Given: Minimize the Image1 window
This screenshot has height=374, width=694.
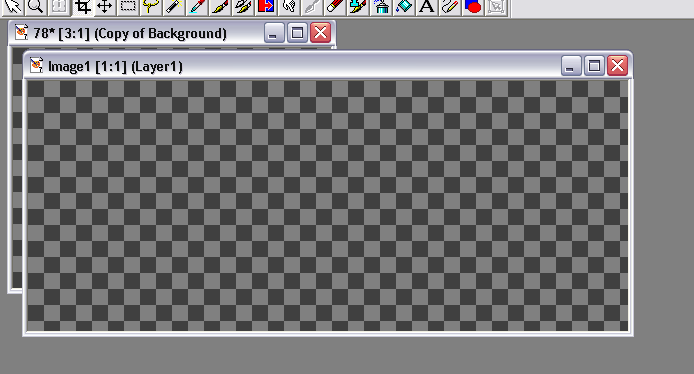Looking at the screenshot, I should tap(571, 66).
